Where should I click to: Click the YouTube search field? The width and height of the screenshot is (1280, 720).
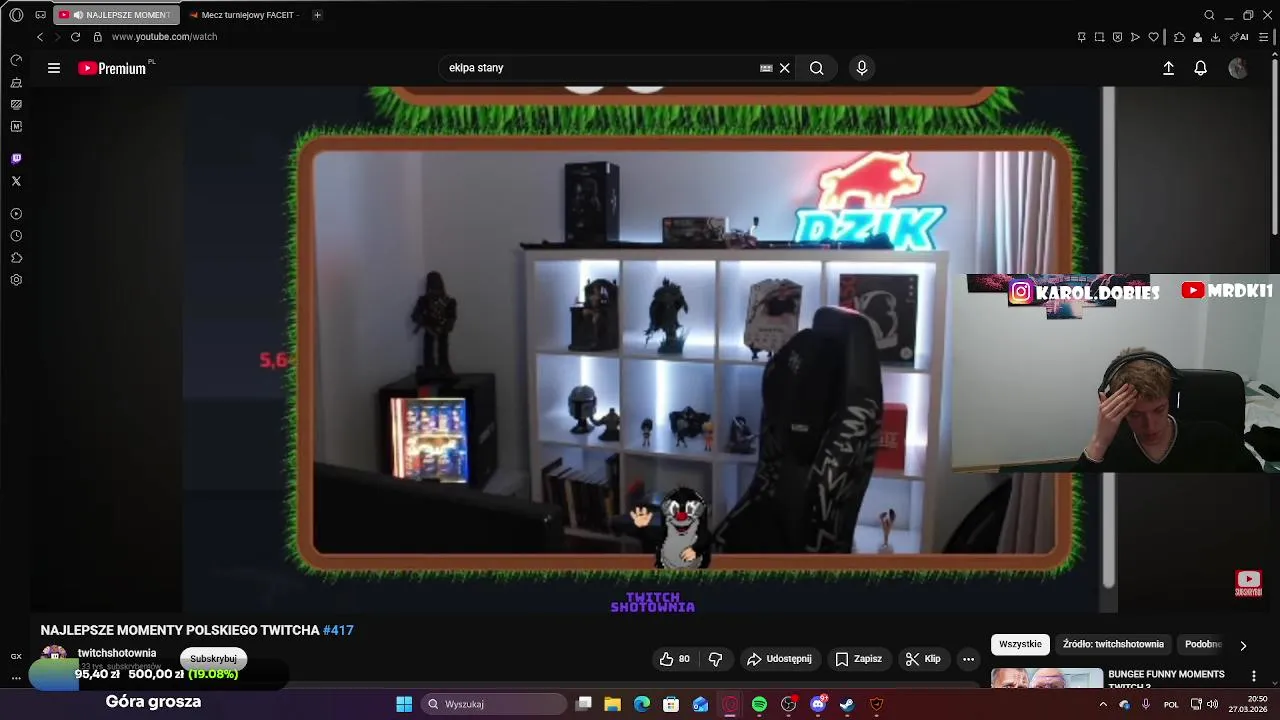[600, 68]
